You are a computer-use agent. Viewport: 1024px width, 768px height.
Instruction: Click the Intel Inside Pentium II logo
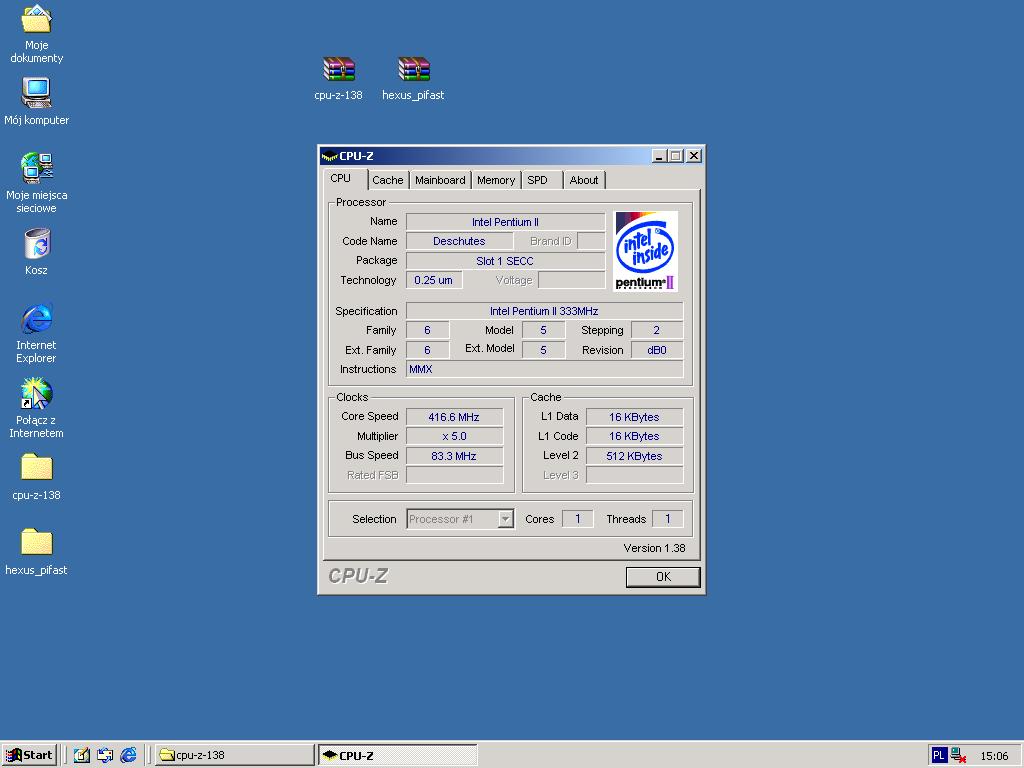coord(646,251)
